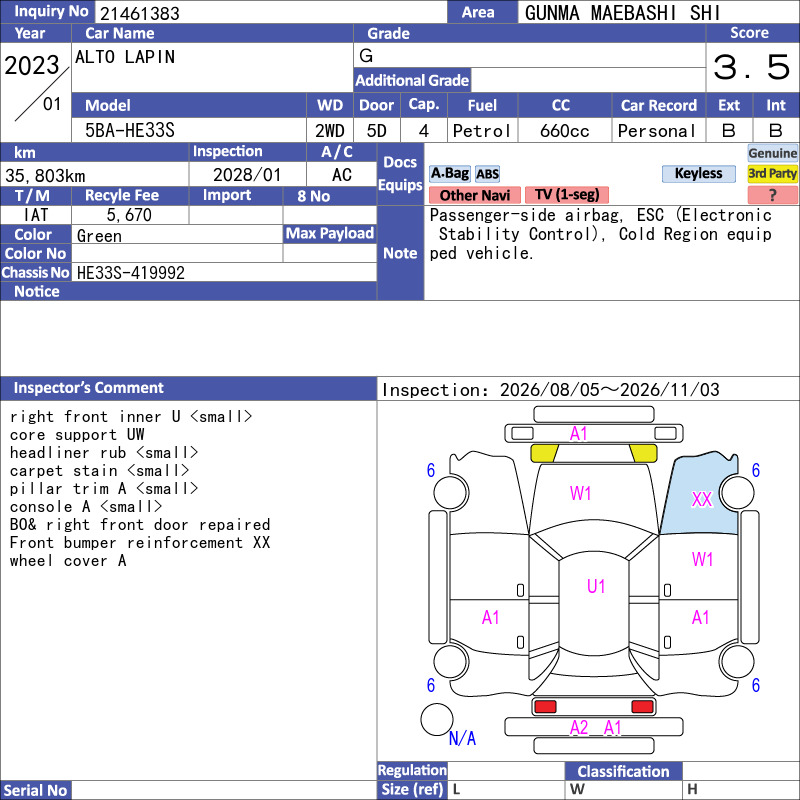800x800 pixels.
Task: Click the red question mark badge
Action: (x=772, y=195)
